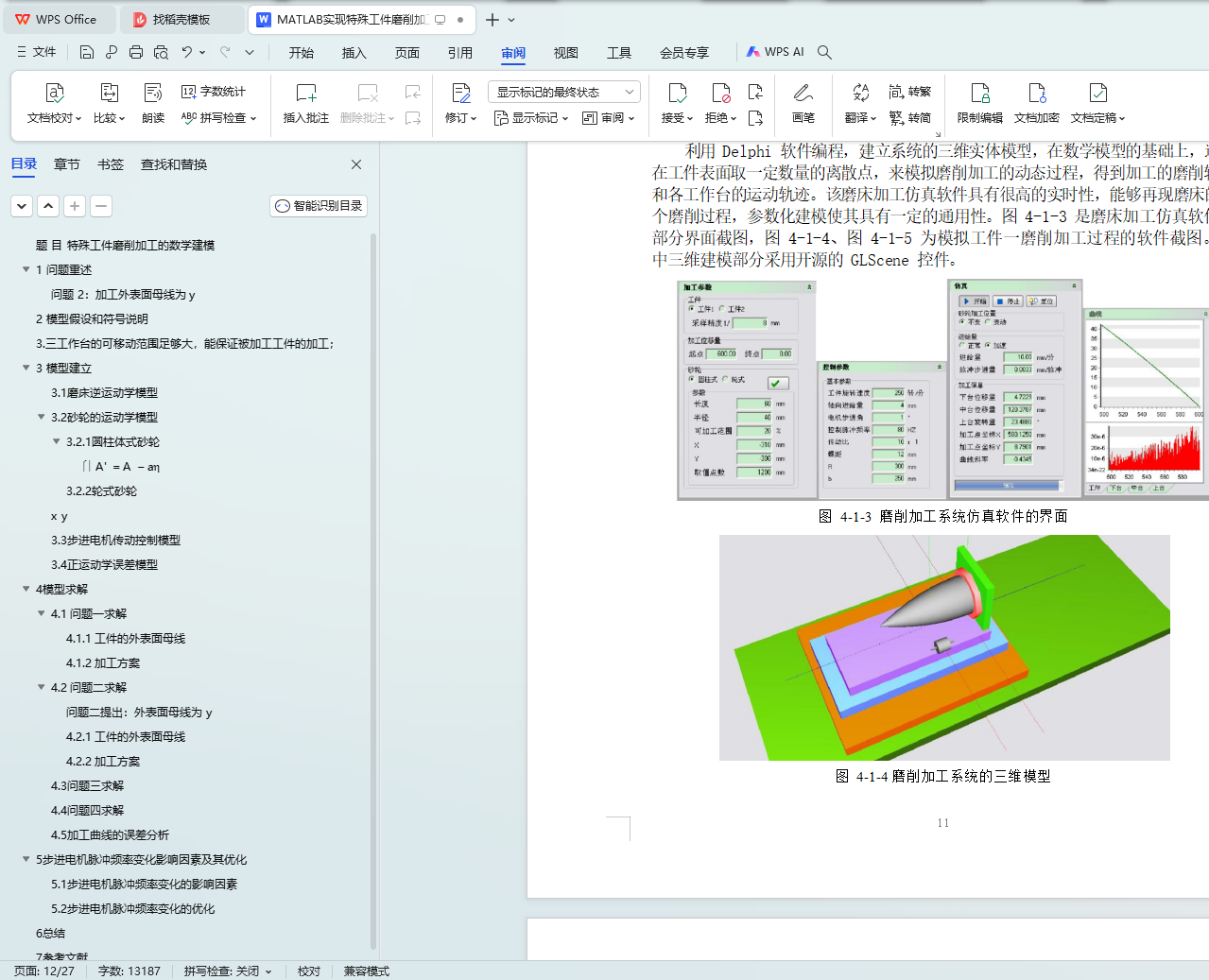
Task: Click the Undo arrow icon
Action: pos(187,52)
